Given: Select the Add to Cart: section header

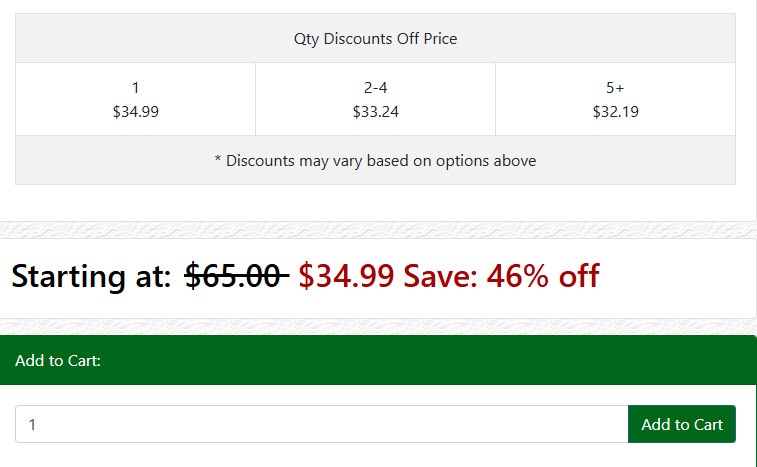Looking at the screenshot, I should (58, 361).
